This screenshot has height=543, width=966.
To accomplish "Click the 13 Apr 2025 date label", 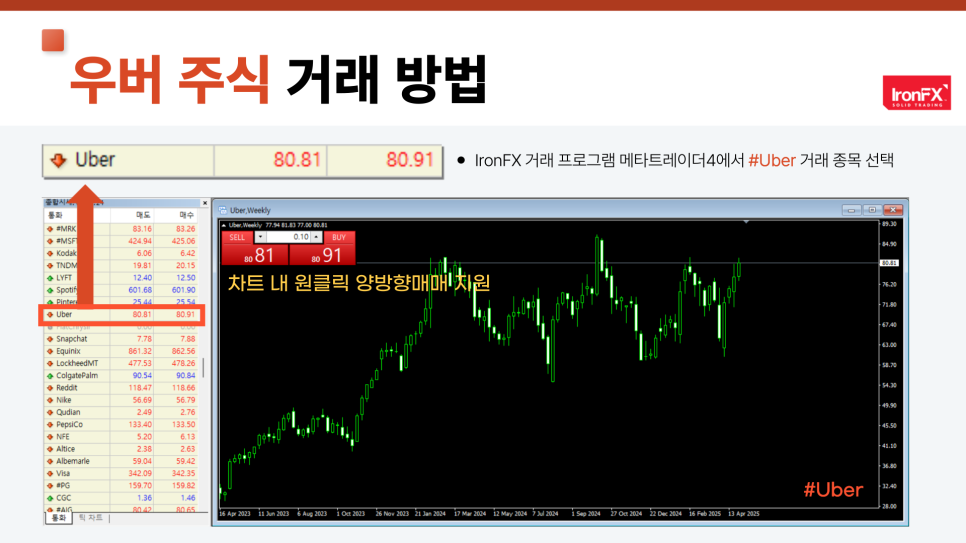I will pos(744,513).
